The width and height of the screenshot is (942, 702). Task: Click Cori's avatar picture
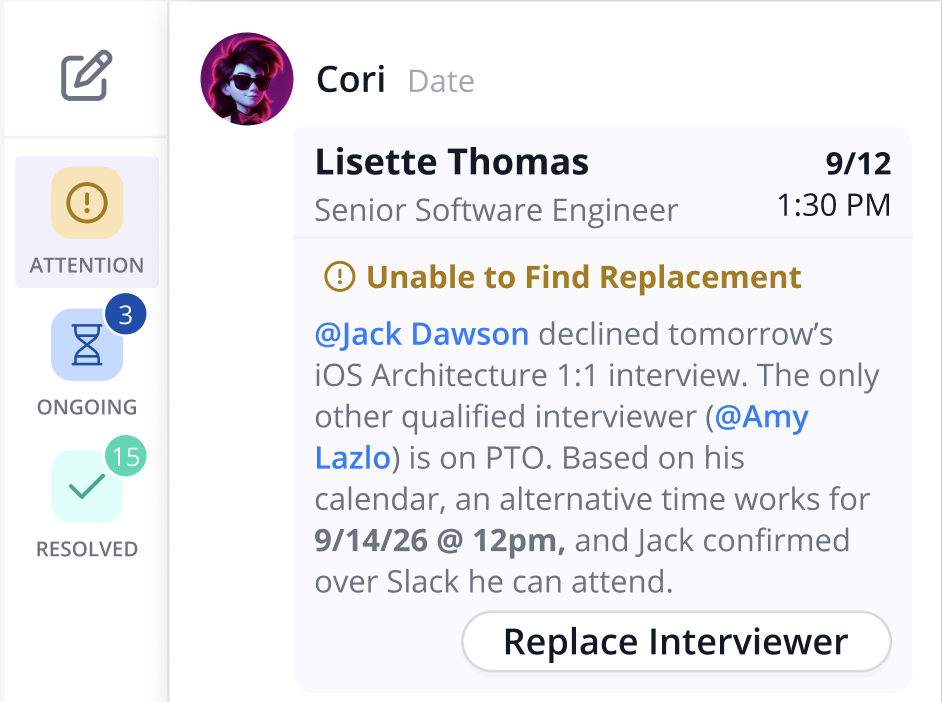247,79
